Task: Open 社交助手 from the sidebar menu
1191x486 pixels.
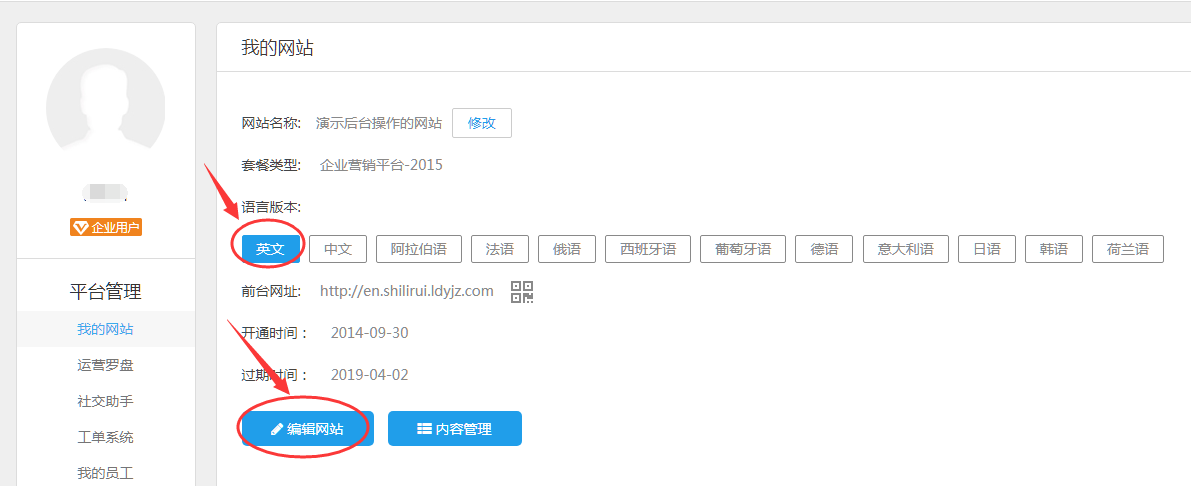Action: pos(105,401)
